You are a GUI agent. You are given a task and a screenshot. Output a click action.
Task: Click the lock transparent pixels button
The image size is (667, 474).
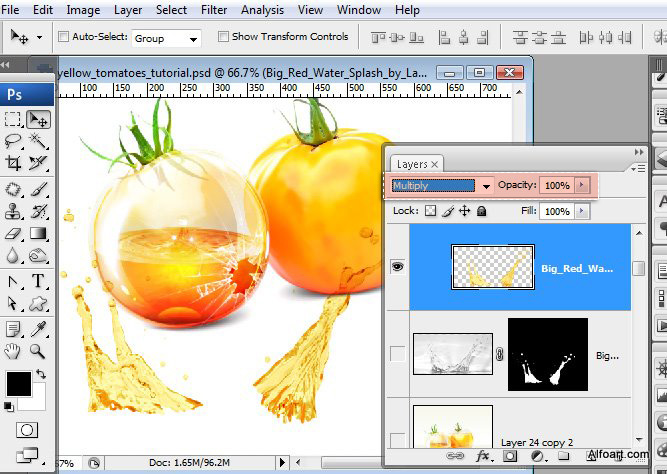tap(430, 211)
